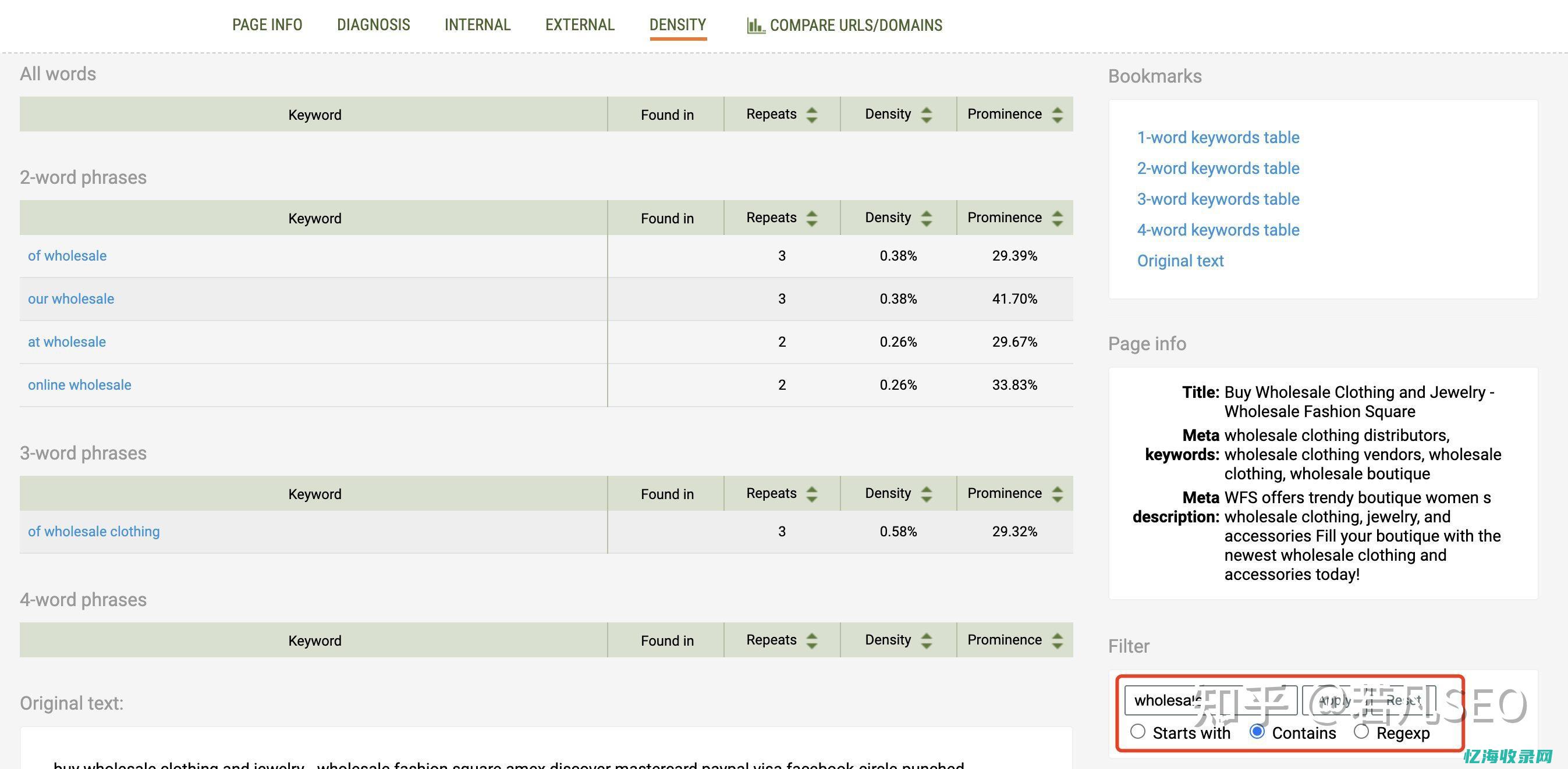1568x769 pixels.
Task: Open the 'of wholesale' keyword link
Action: pos(67,256)
